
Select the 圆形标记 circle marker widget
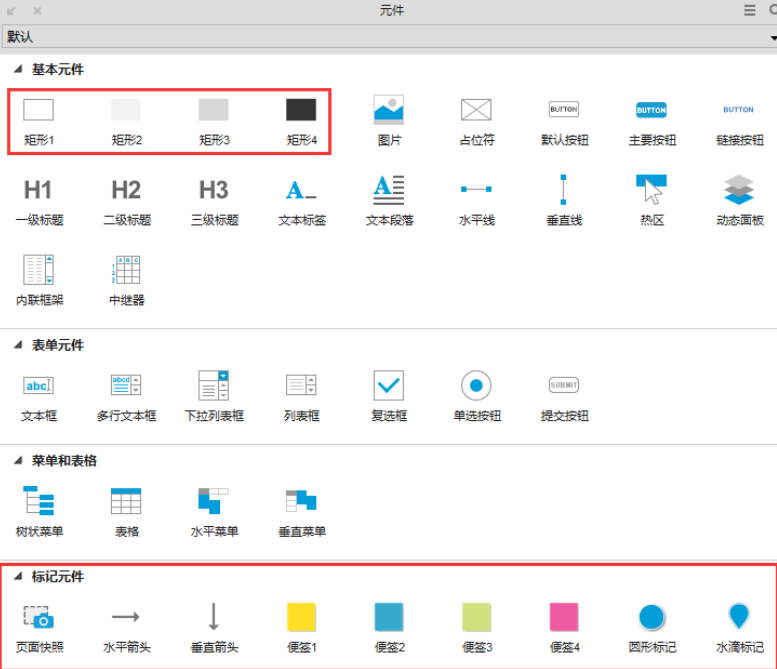(652, 629)
